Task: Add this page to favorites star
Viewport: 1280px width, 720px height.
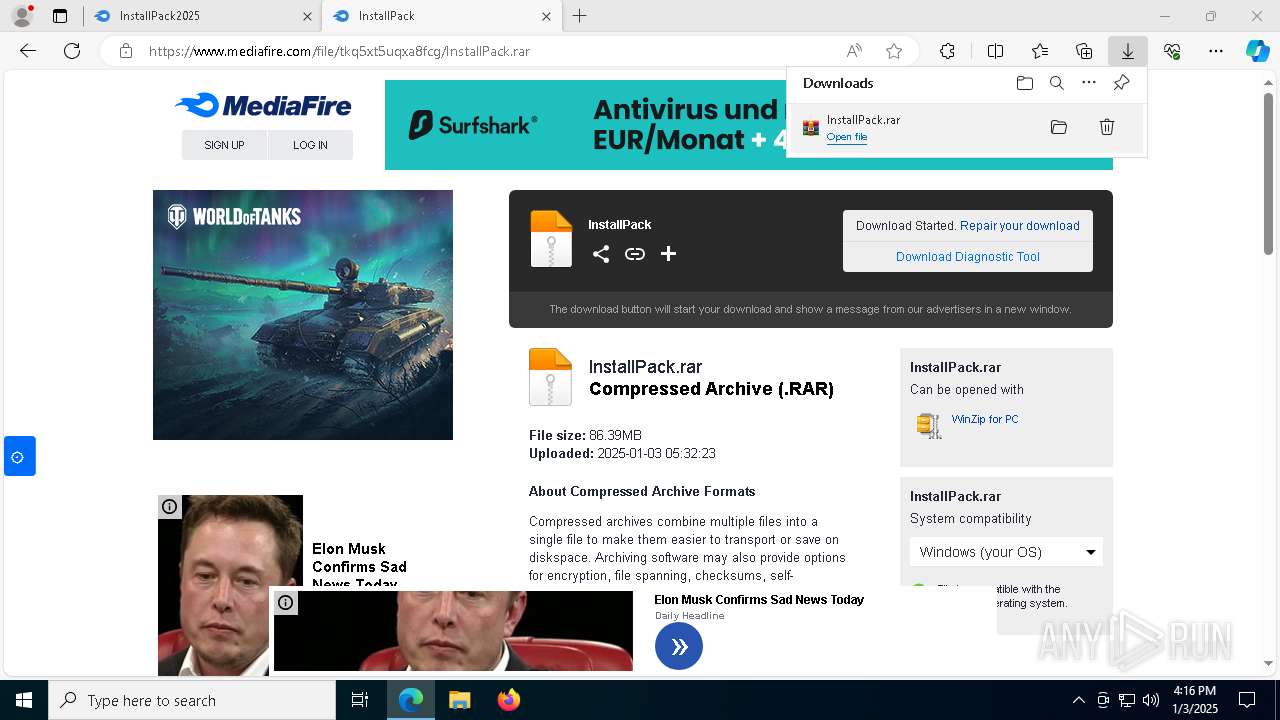Action: (894, 51)
